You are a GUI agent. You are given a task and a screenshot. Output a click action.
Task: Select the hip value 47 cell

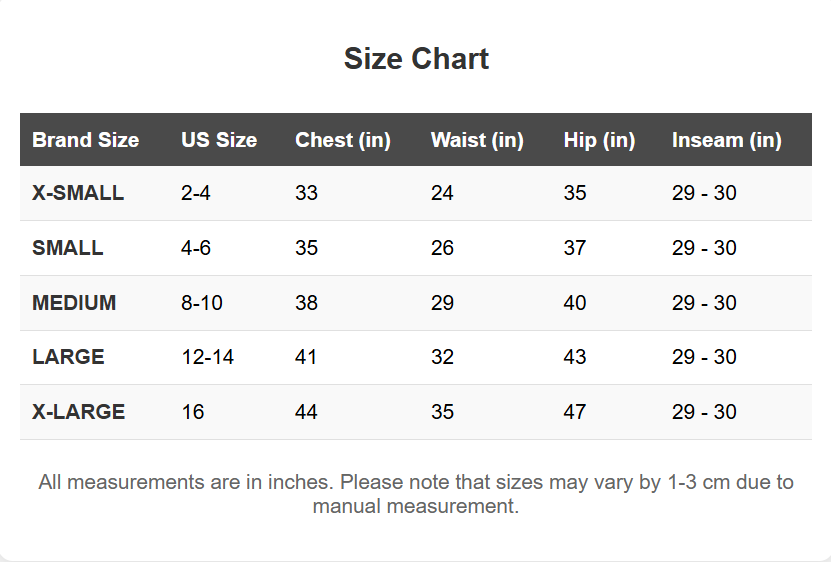coord(575,412)
